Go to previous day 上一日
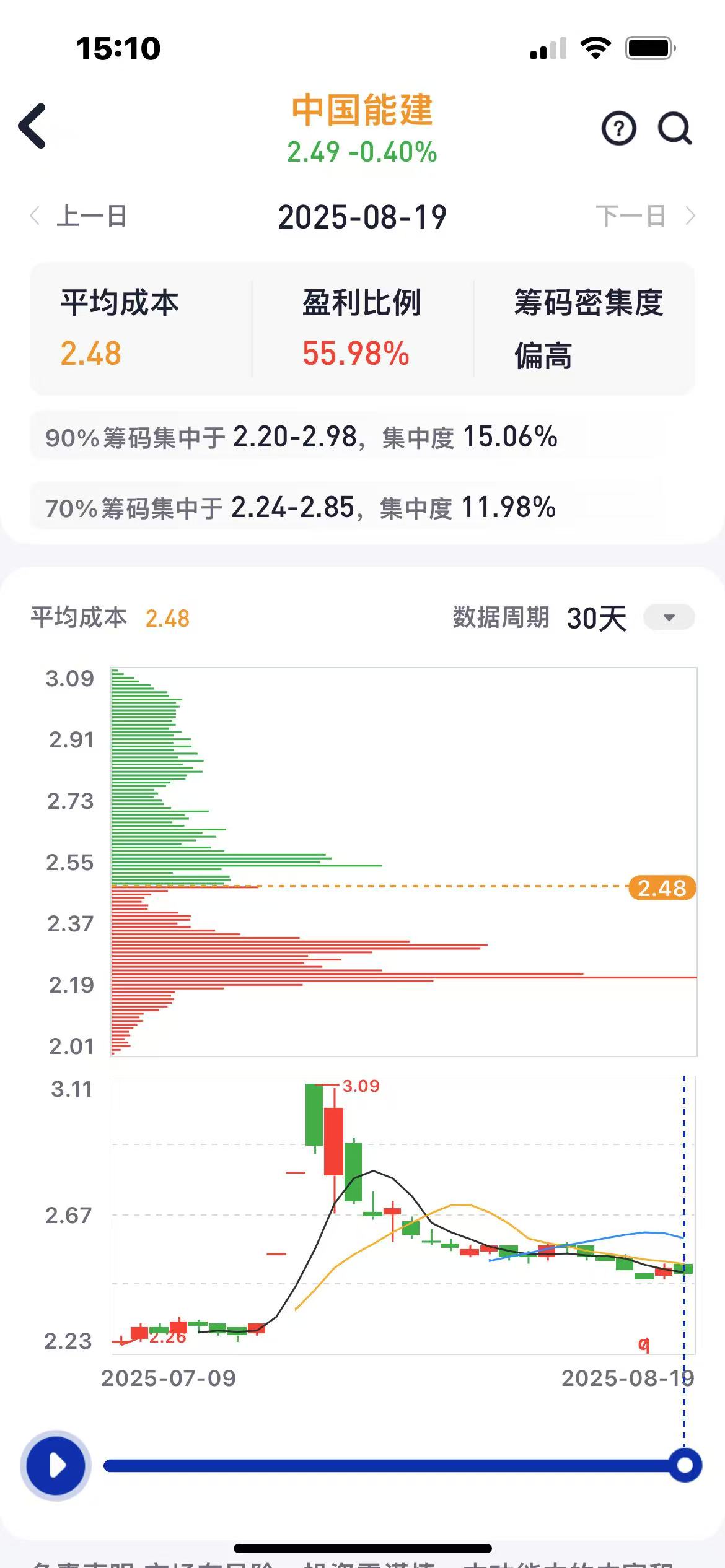This screenshot has height=1568, width=725. point(79,216)
